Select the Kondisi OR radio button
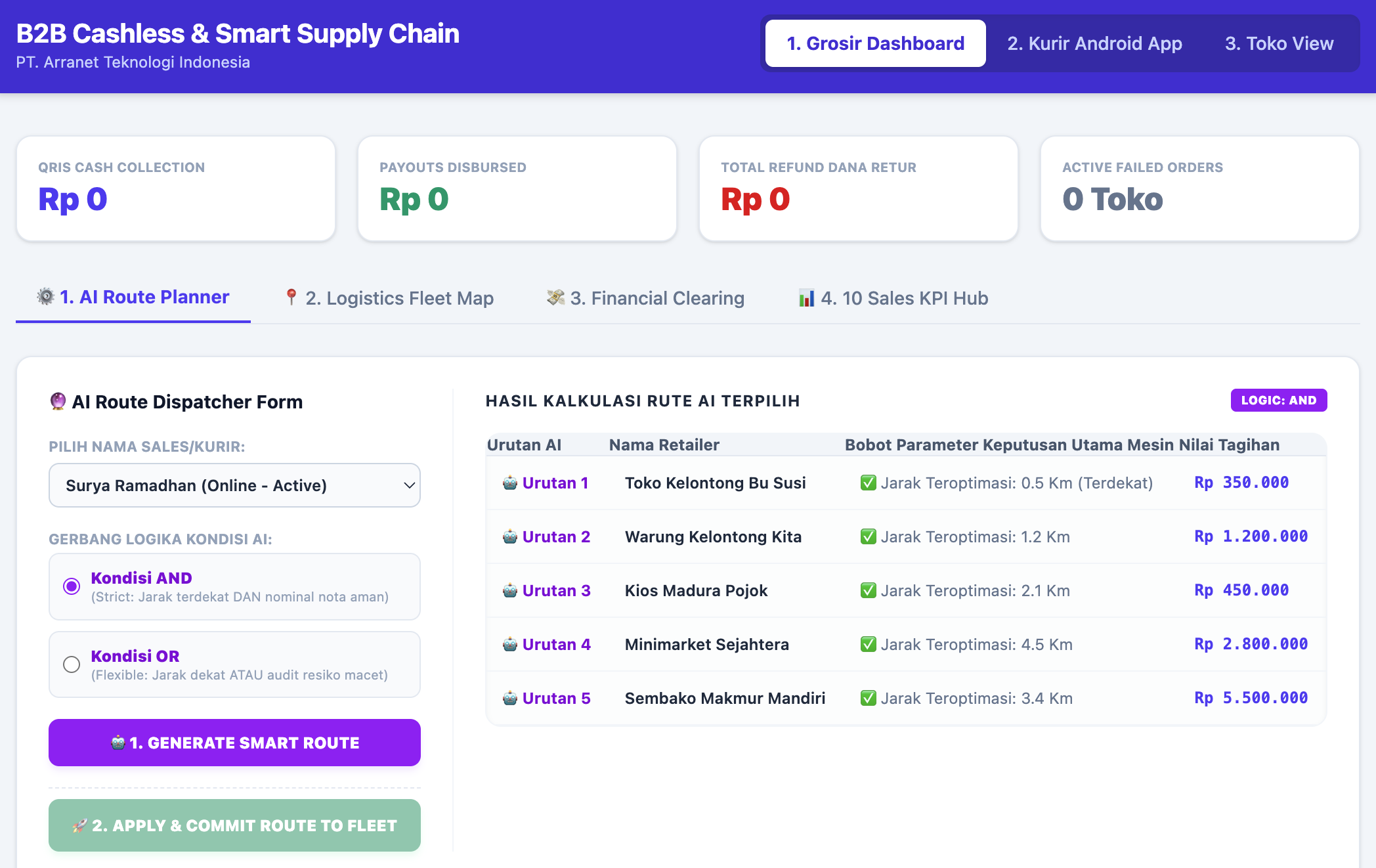The image size is (1376, 868). pos(72,664)
